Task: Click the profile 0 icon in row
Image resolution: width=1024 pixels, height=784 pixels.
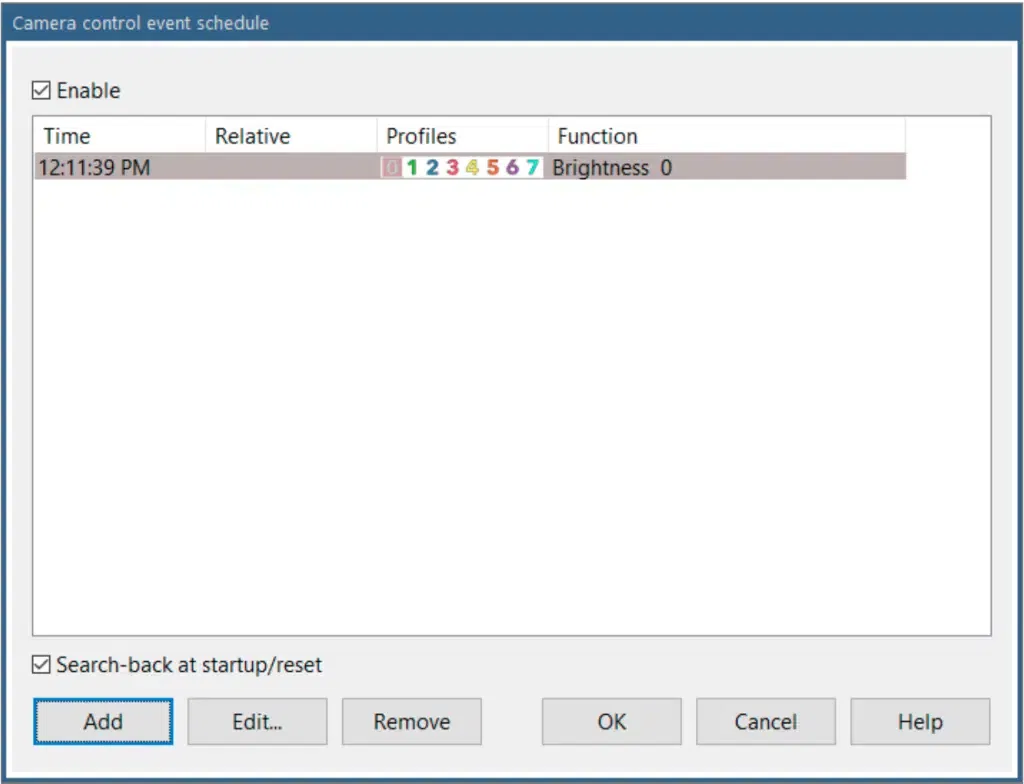Action: coord(392,168)
